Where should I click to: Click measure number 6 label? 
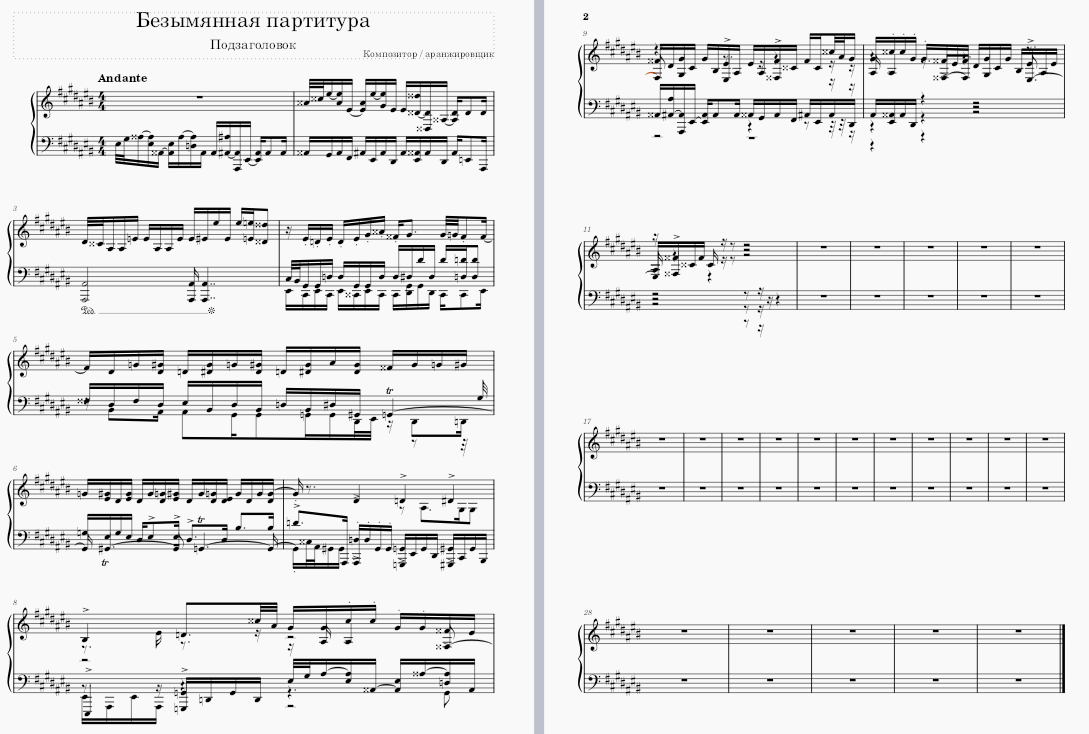(15, 469)
